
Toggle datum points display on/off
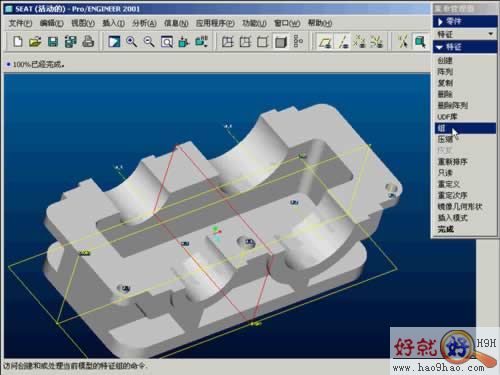(360, 42)
